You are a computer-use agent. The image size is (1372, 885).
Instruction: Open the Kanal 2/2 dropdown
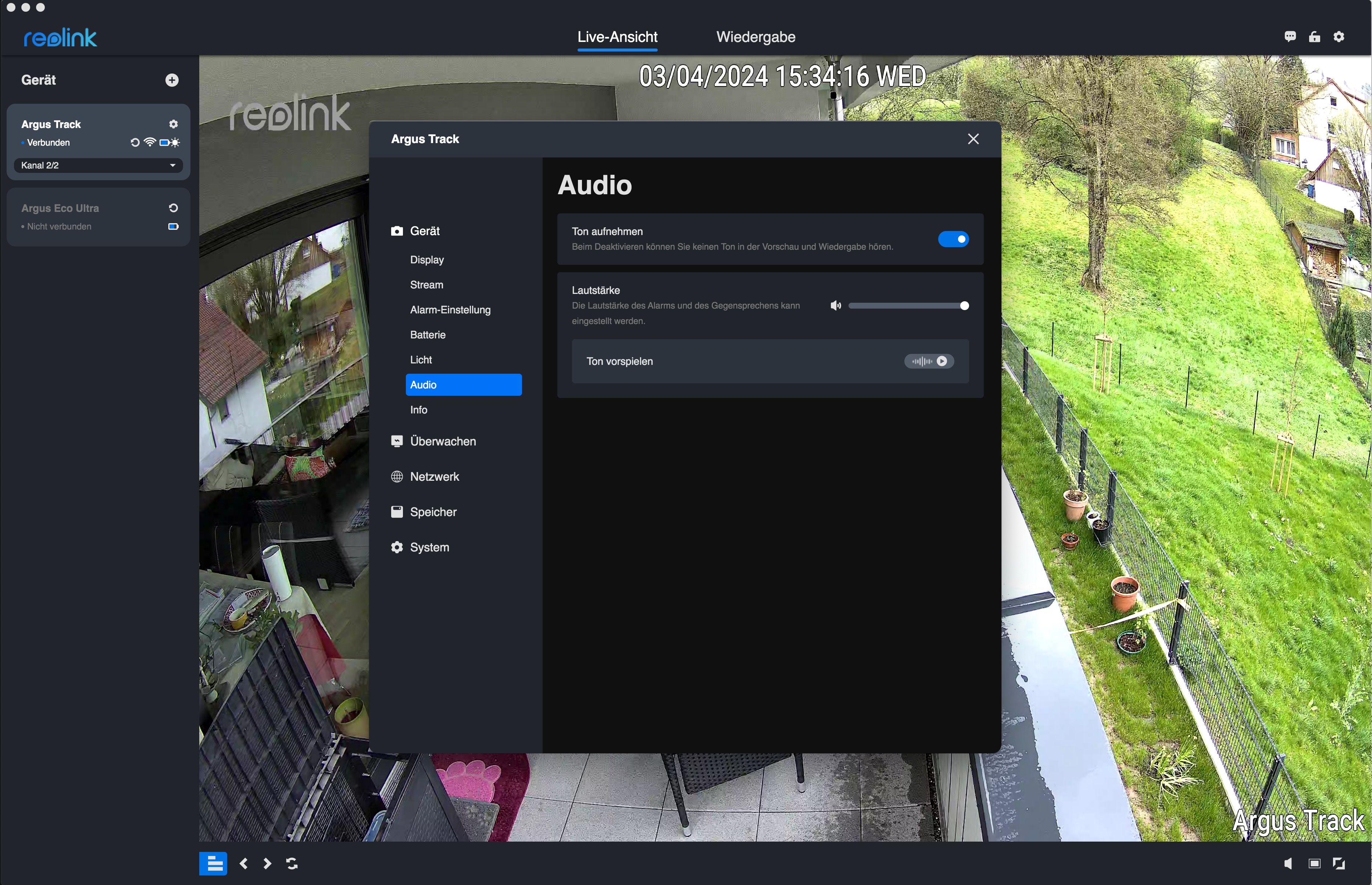click(x=98, y=166)
